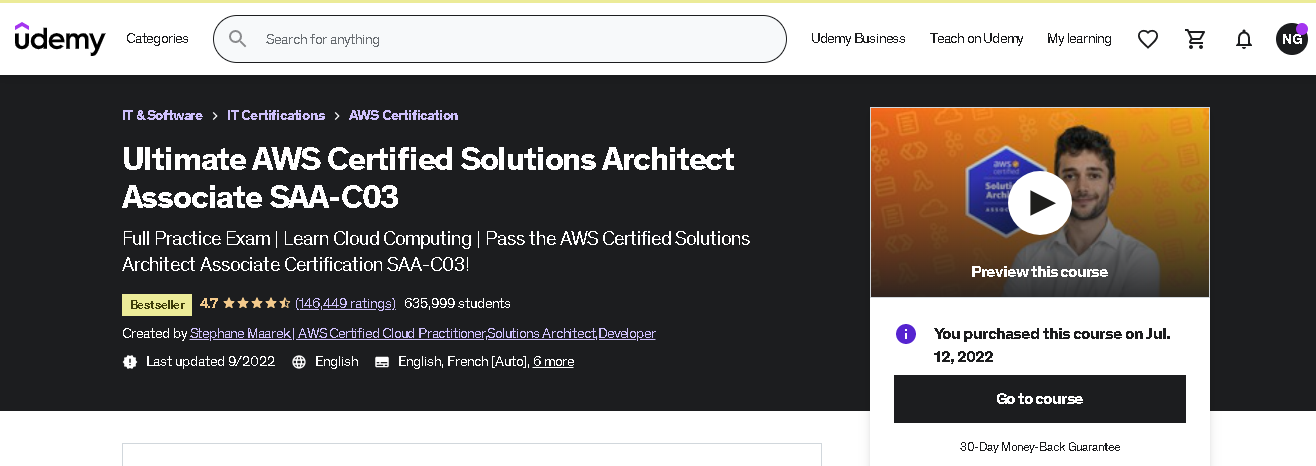Open the My learning menu
Viewport: 1316px width, 466px height.
pyautogui.click(x=1079, y=39)
